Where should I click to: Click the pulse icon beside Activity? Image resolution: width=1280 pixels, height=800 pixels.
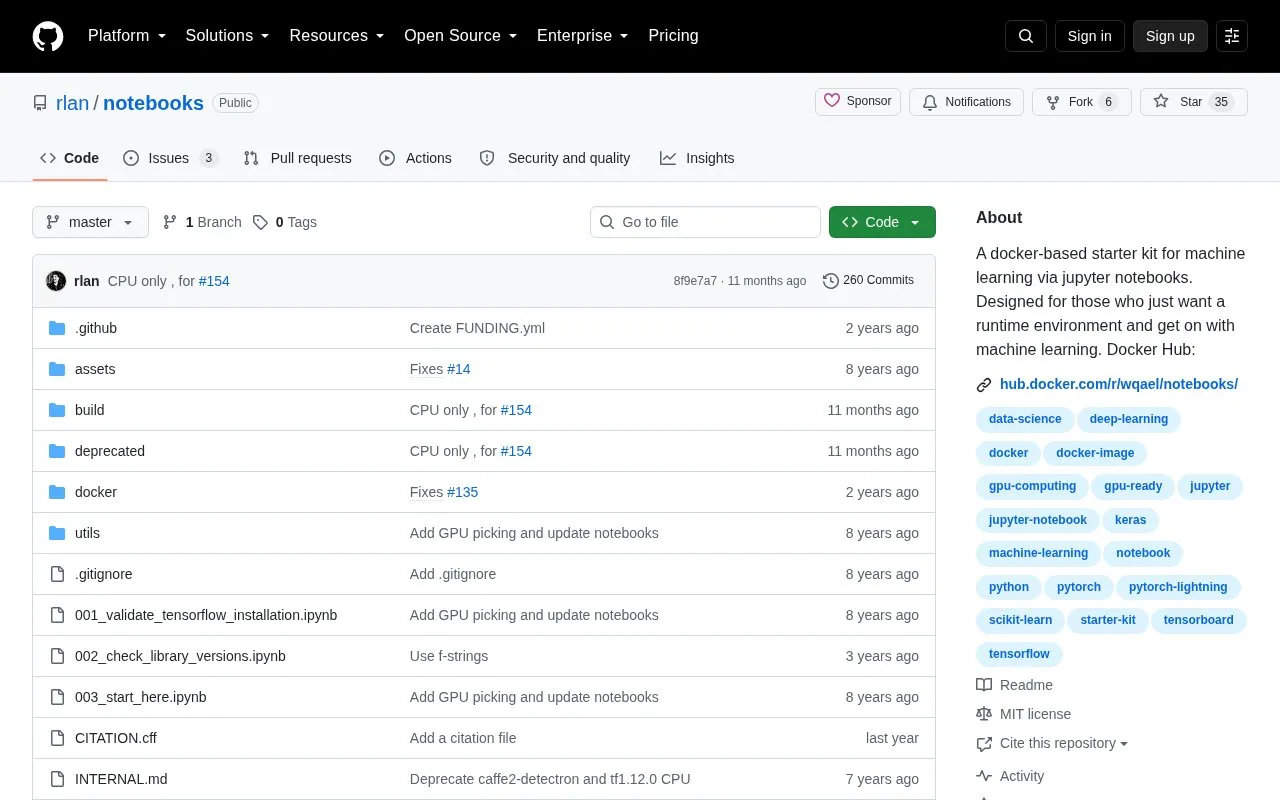(x=984, y=776)
